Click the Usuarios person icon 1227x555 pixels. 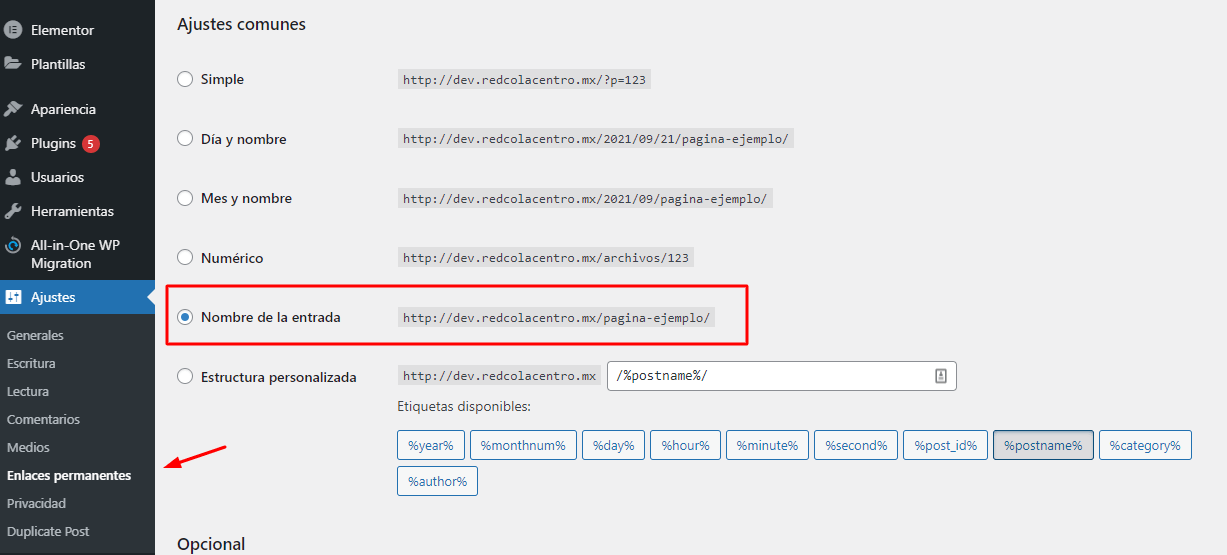click(x=13, y=177)
